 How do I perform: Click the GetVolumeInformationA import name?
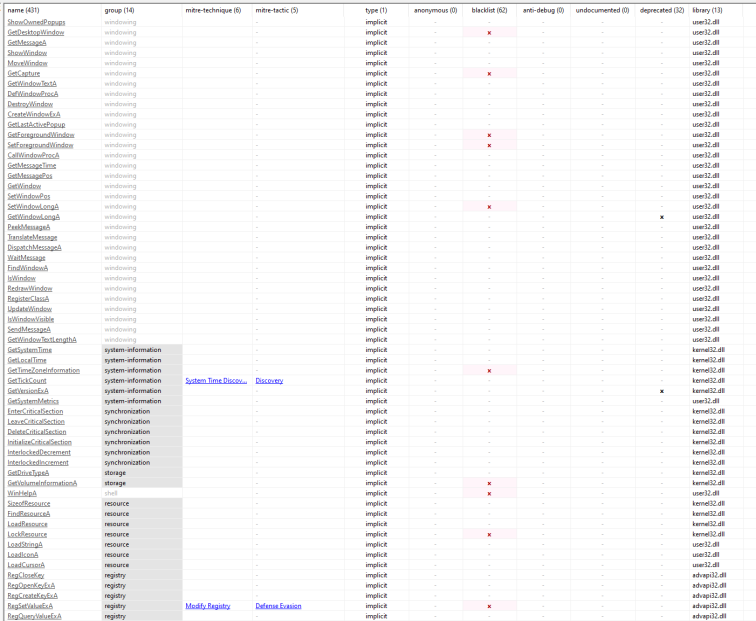42,483
